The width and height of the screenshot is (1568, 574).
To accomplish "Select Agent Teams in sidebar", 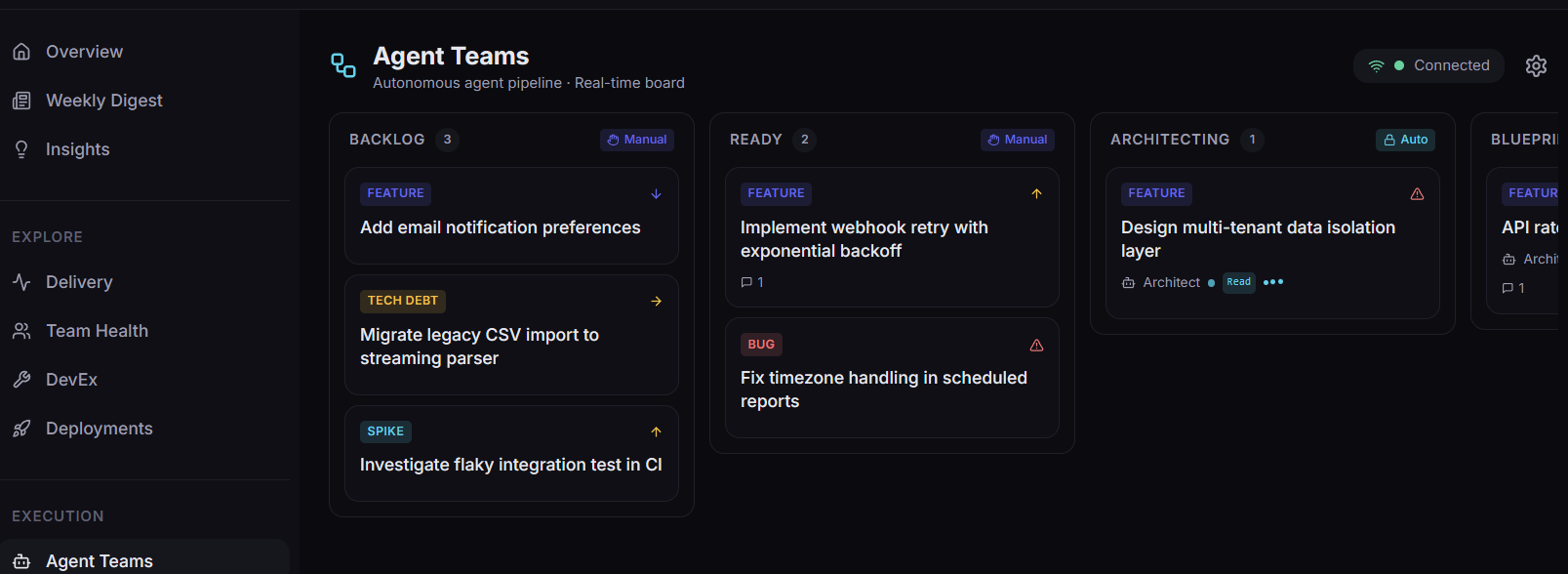I will click(144, 558).
